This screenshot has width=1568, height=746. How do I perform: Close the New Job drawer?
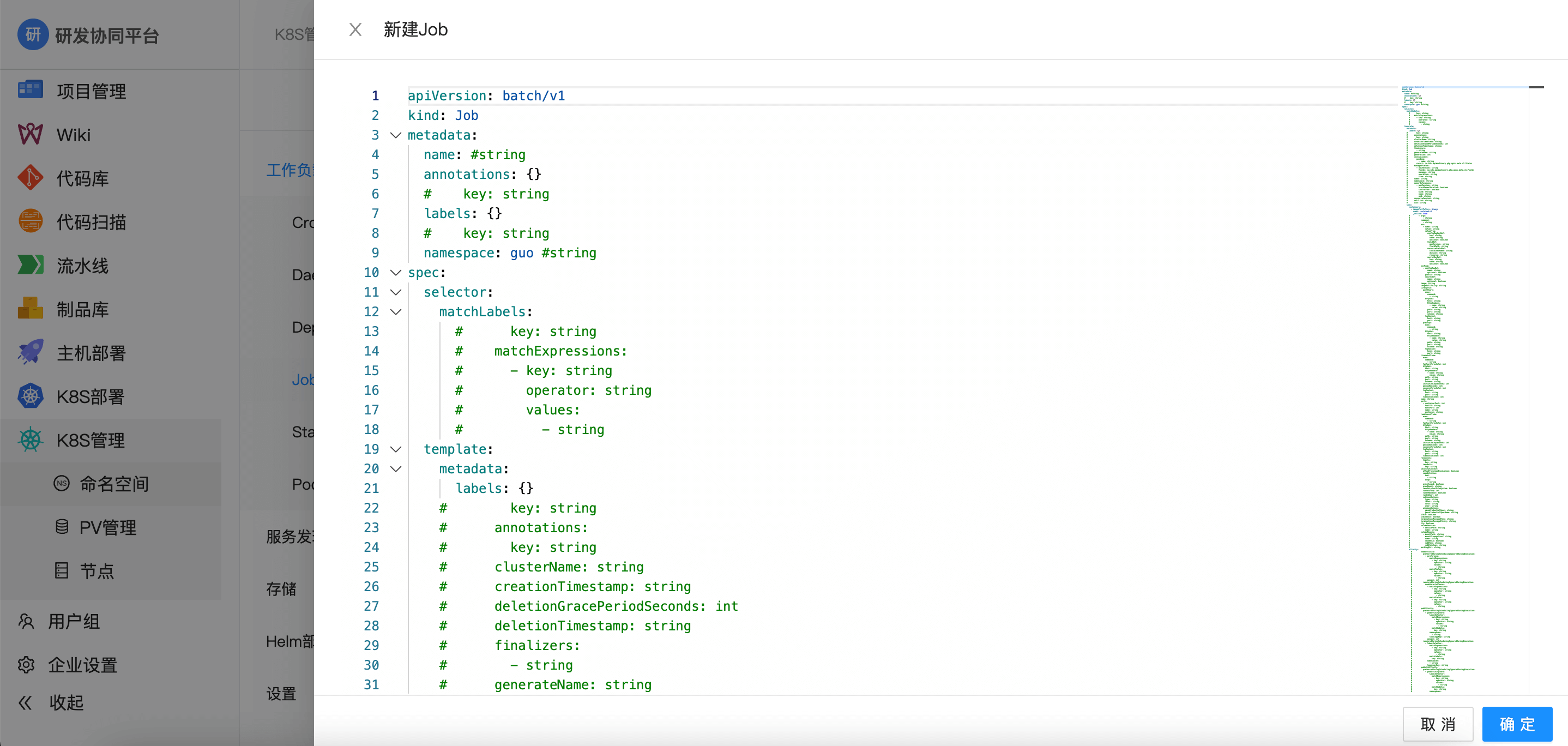(355, 29)
